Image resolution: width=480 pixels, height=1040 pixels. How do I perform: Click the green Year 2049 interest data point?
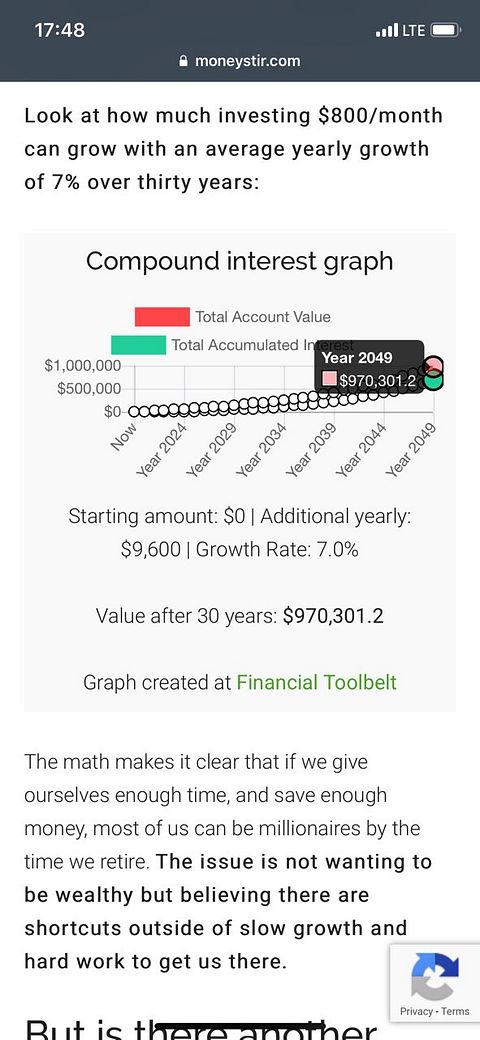tap(434, 381)
